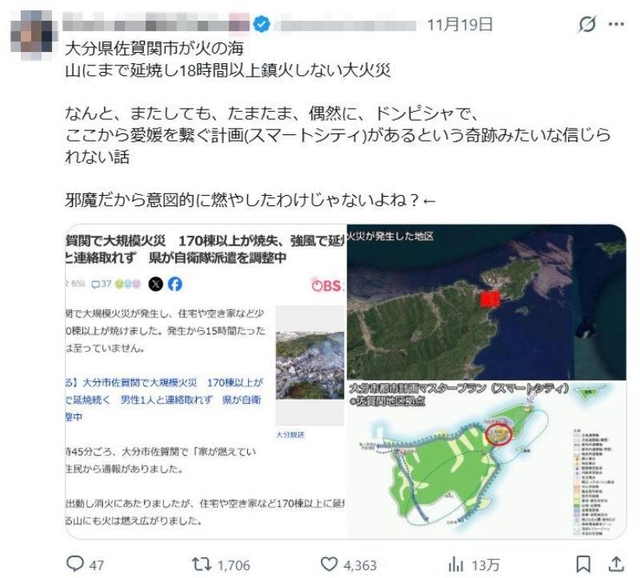
Task: Click the OBS logo in the article
Action: (328, 285)
